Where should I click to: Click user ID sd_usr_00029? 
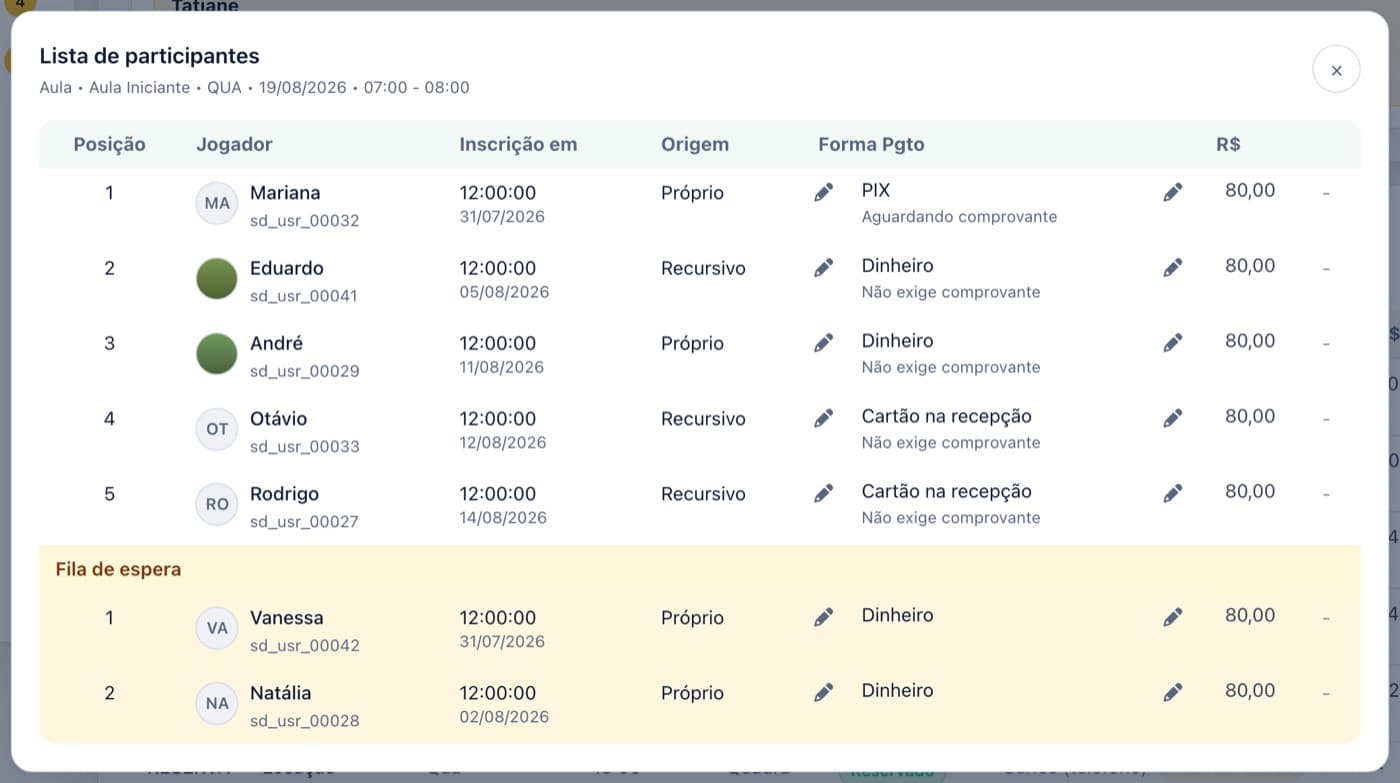[x=304, y=371]
